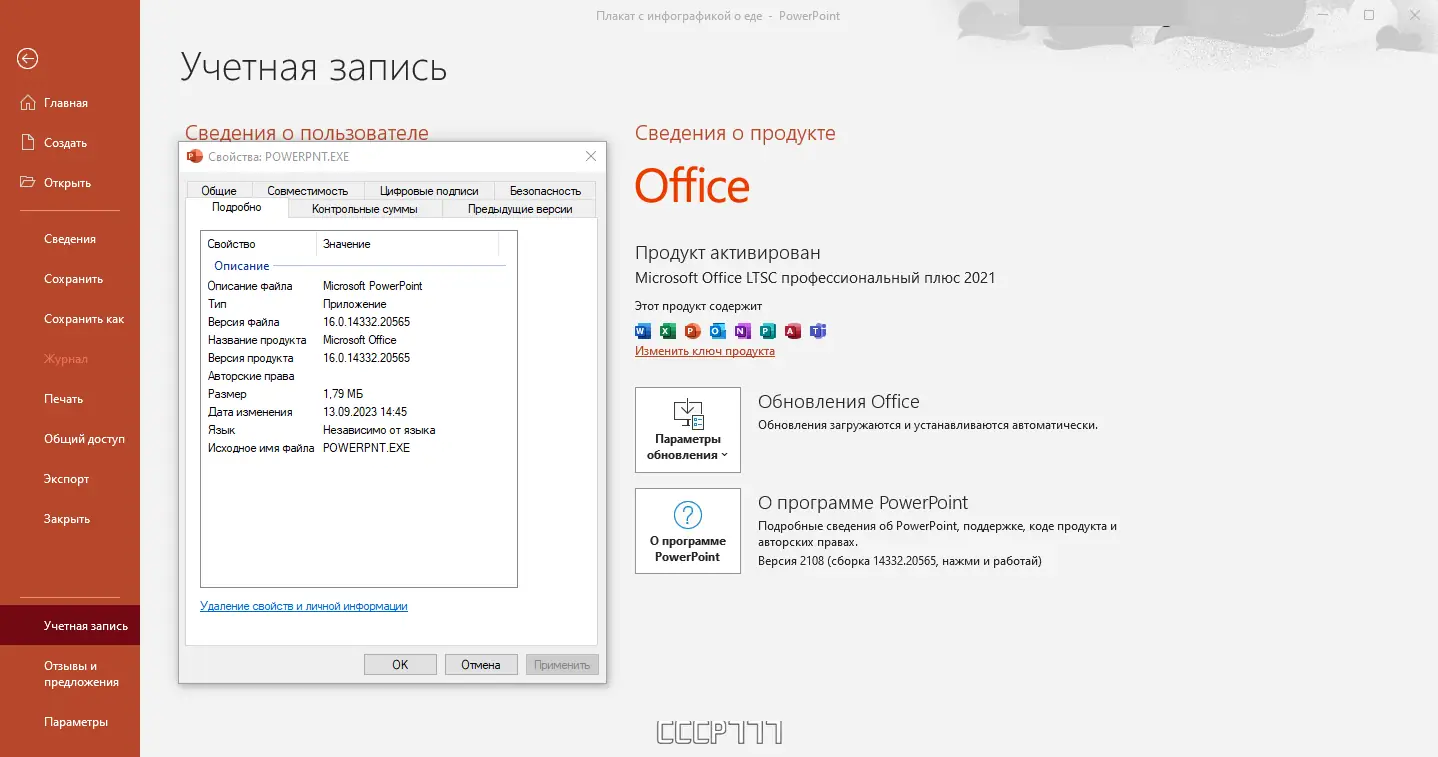Screen dimensions: 1438x757
Task: Switch to the Контрольные суммы tab
Action: point(364,209)
